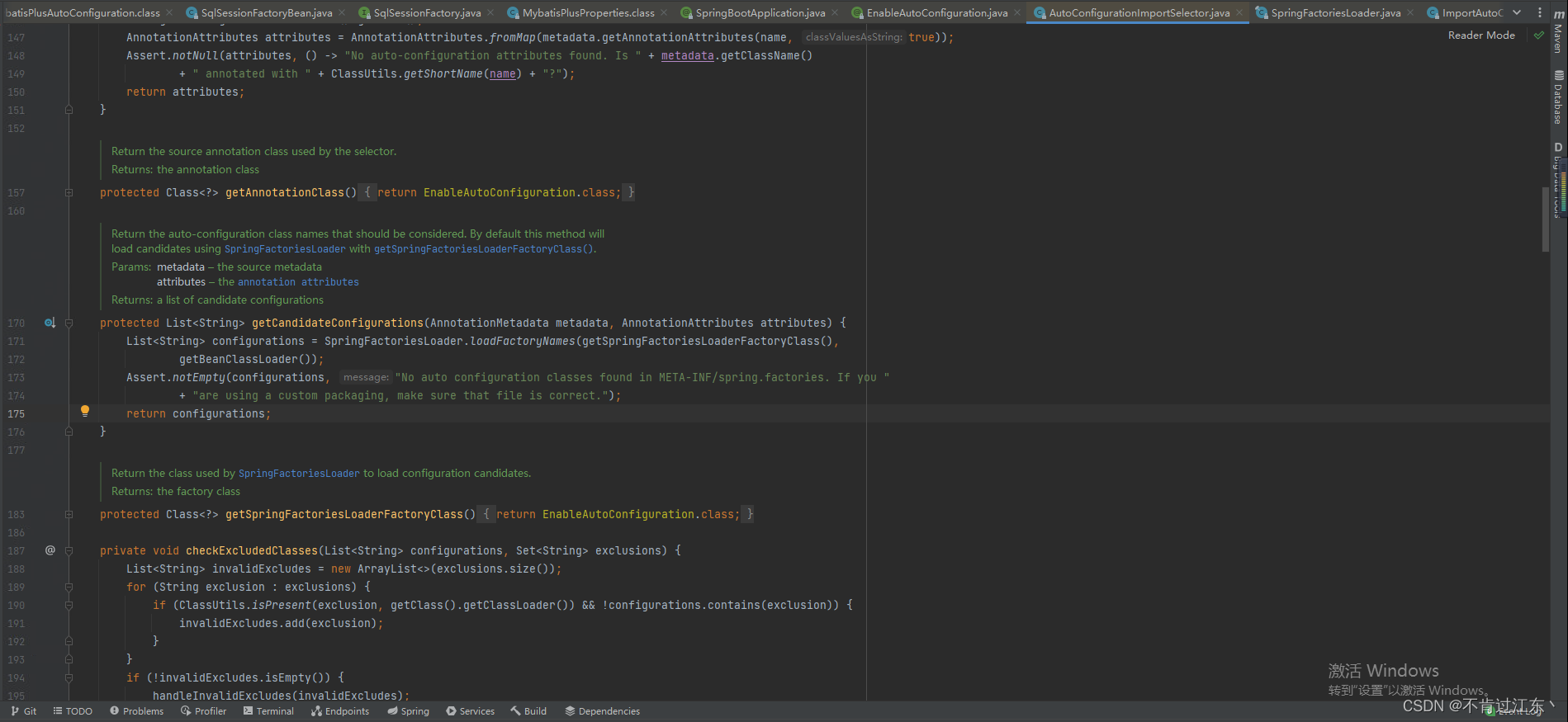Switch to the SpringFactoriesLoader.java tab
Viewport: 1568px width, 722px height.
tap(1335, 13)
